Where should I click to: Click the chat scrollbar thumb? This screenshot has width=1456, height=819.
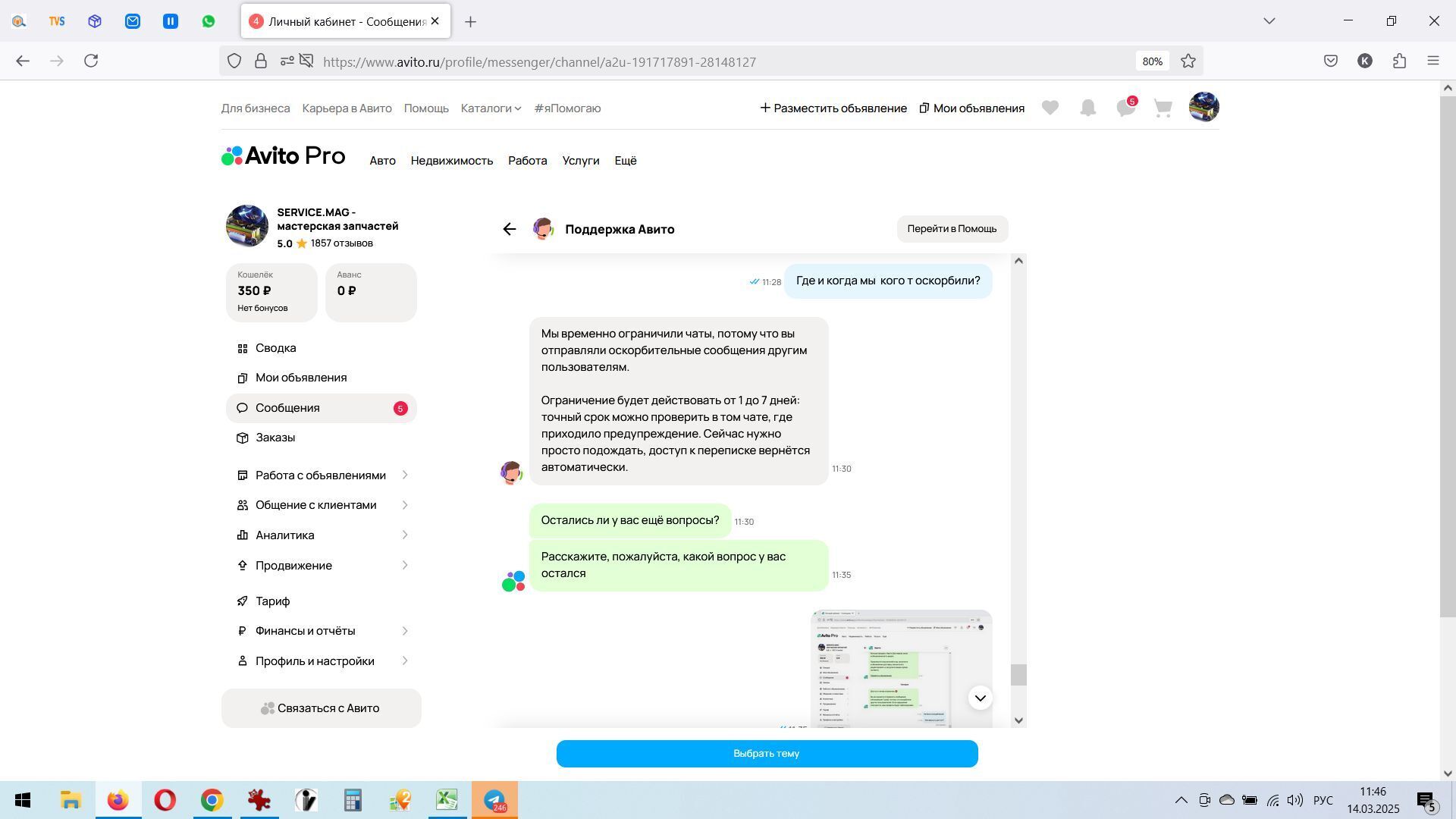1018,675
